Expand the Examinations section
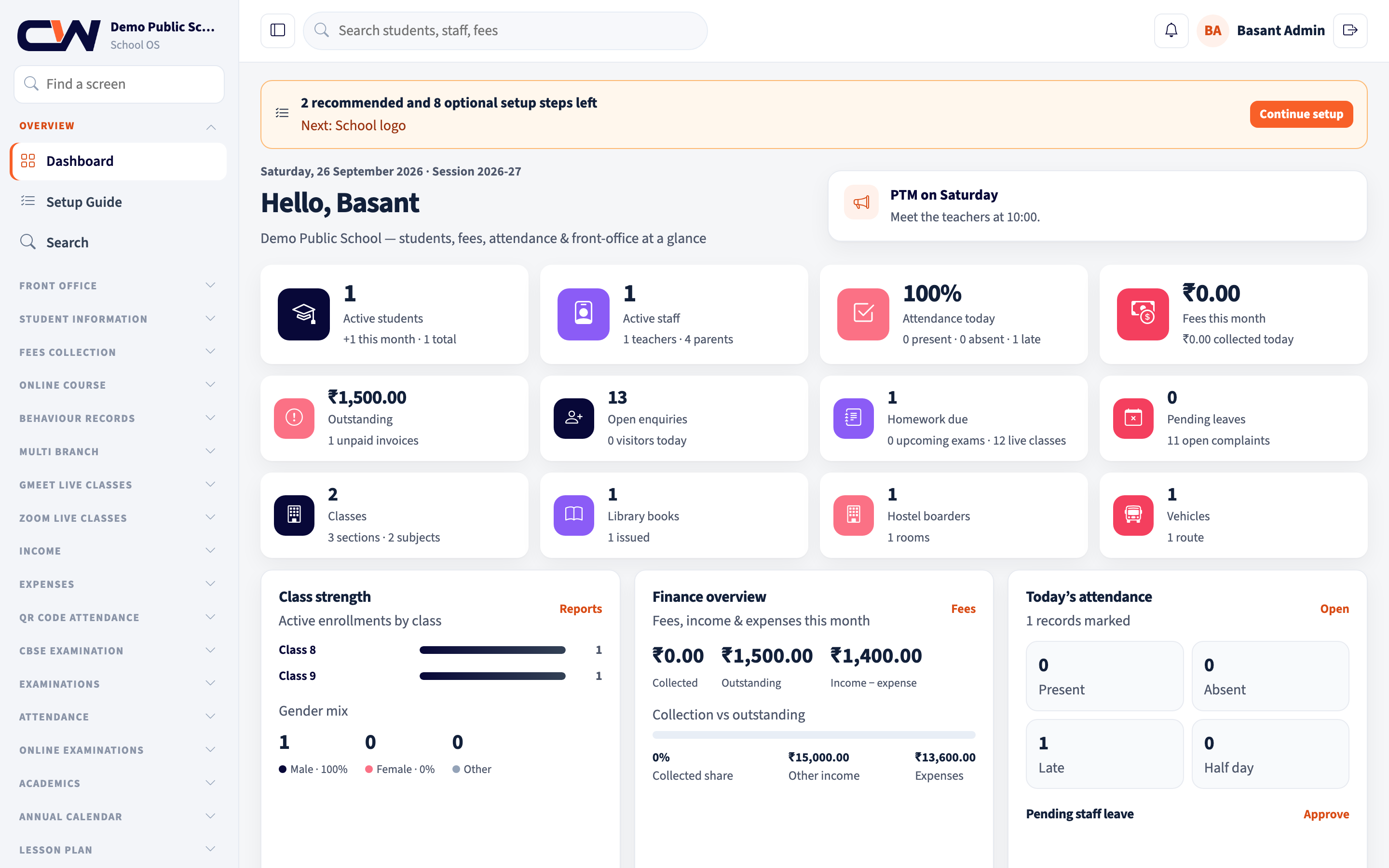The height and width of the screenshot is (868, 1389). (x=119, y=684)
